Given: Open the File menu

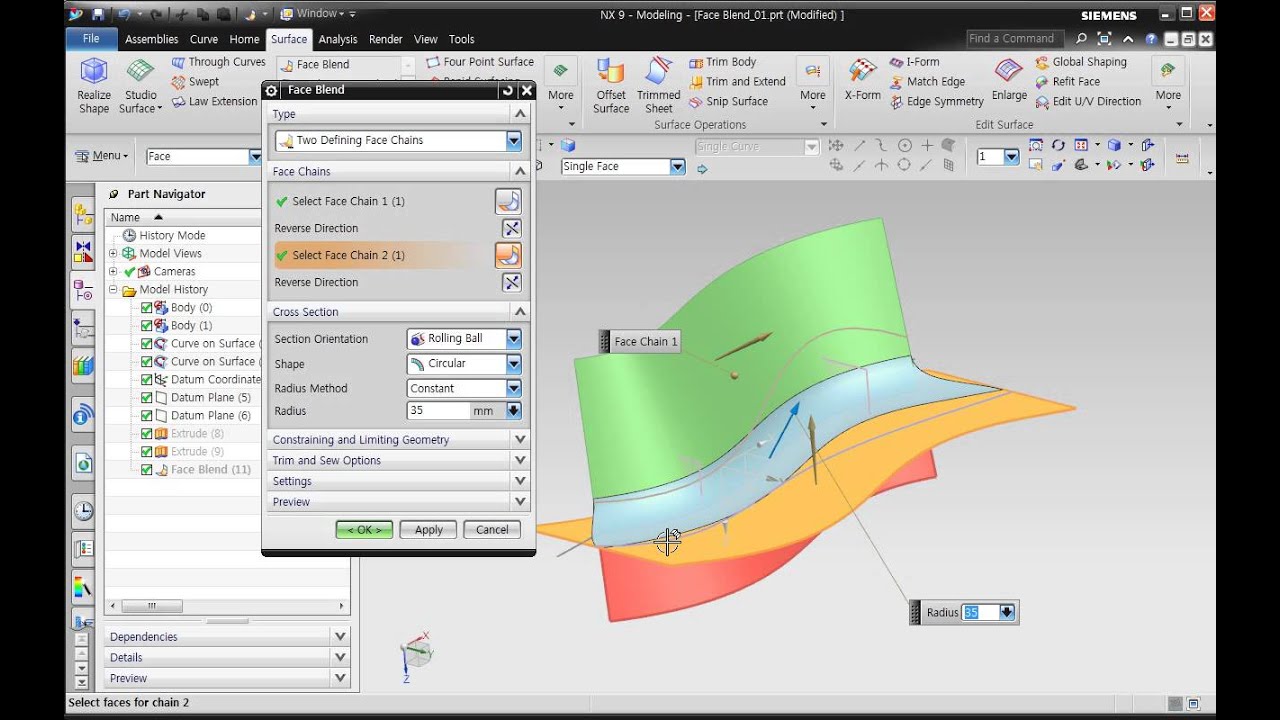Looking at the screenshot, I should pyautogui.click(x=91, y=39).
